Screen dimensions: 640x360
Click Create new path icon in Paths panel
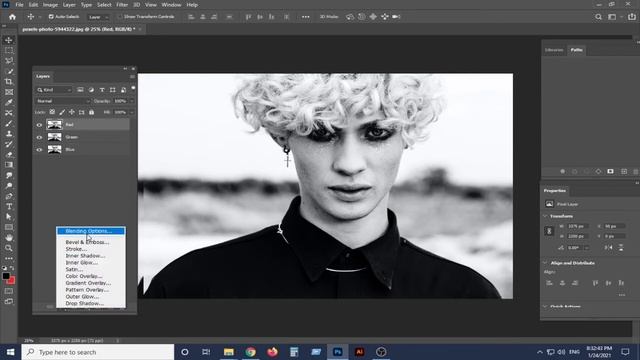pyautogui.click(x=624, y=172)
